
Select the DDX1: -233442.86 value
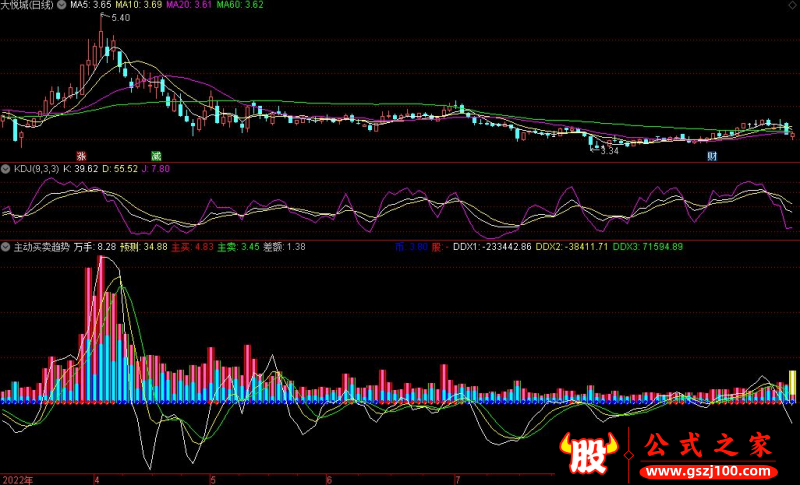(x=492, y=247)
